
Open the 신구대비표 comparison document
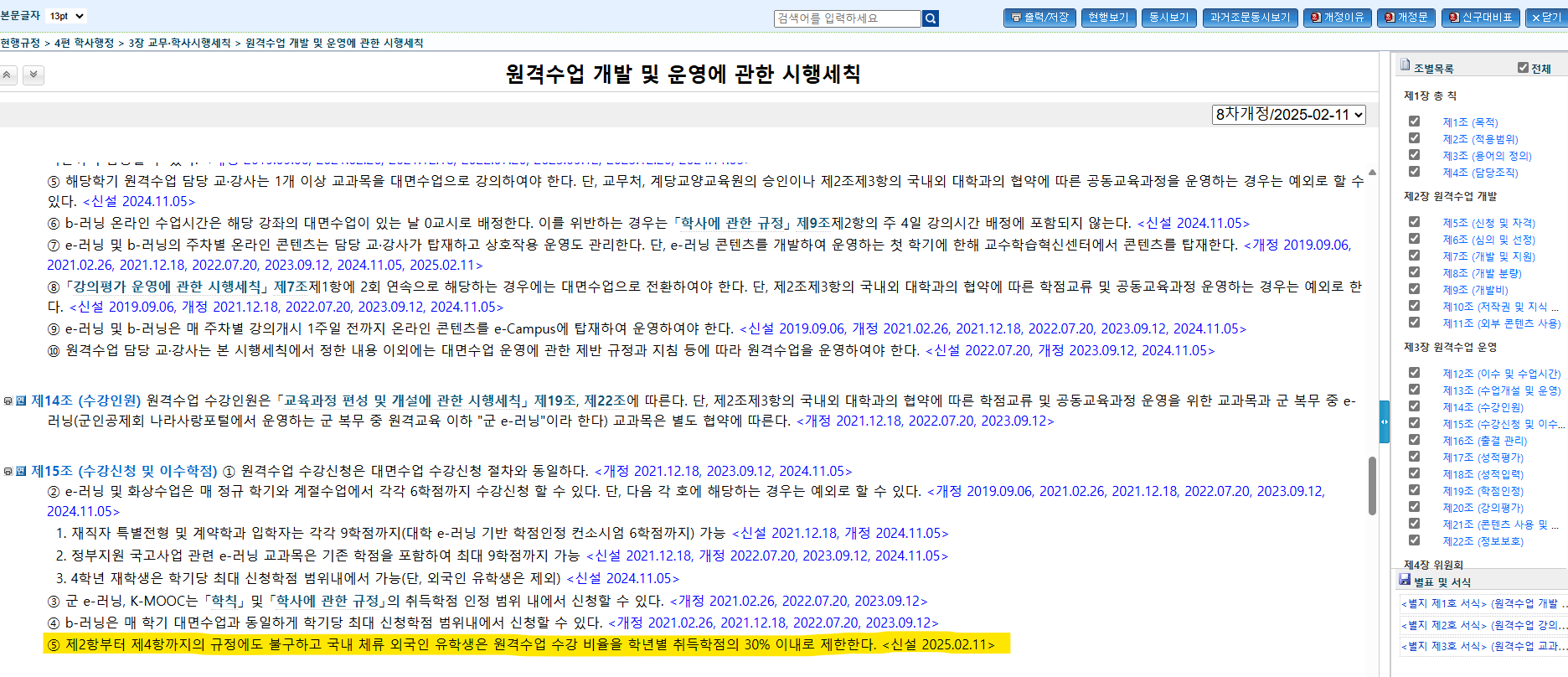[1480, 18]
